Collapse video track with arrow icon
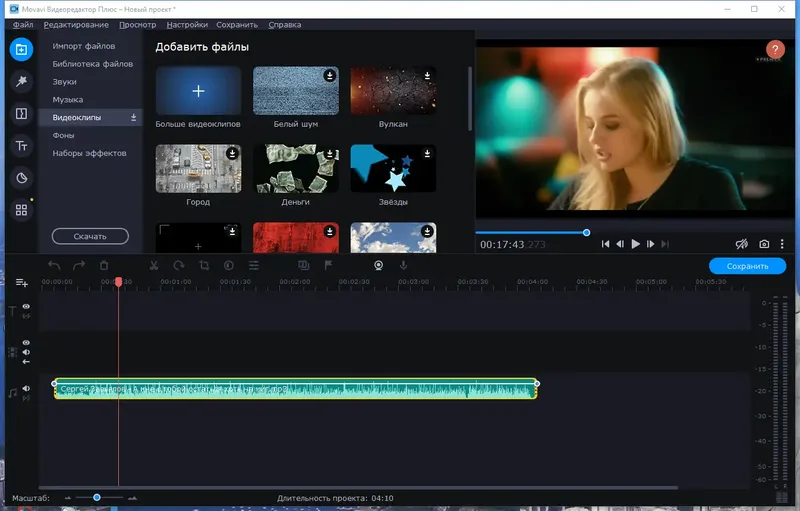Viewport: 800px width, 511px height. click(x=26, y=362)
